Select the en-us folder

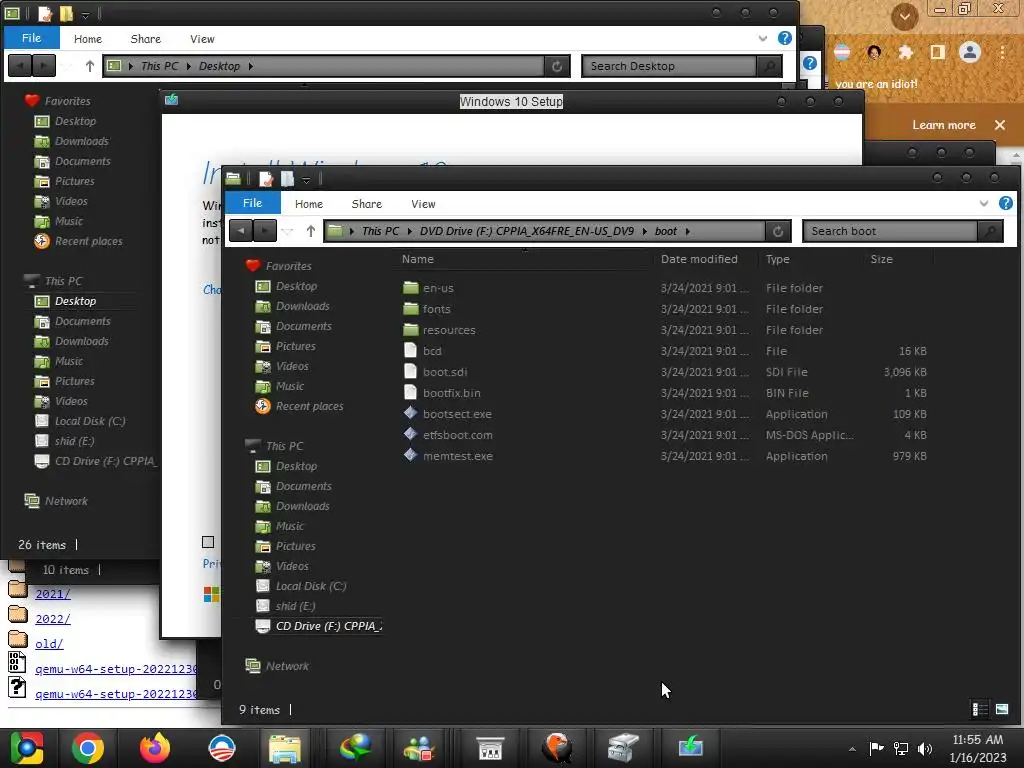[438, 288]
